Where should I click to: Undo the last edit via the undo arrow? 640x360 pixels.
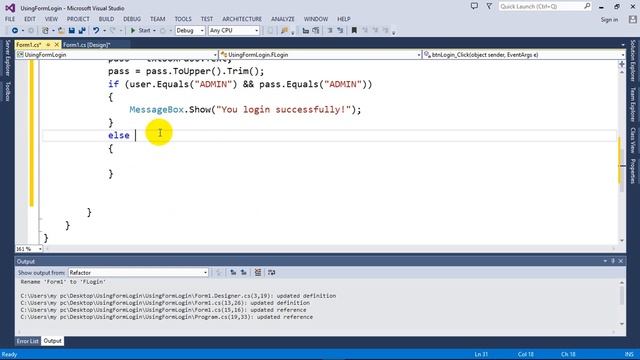96,31
